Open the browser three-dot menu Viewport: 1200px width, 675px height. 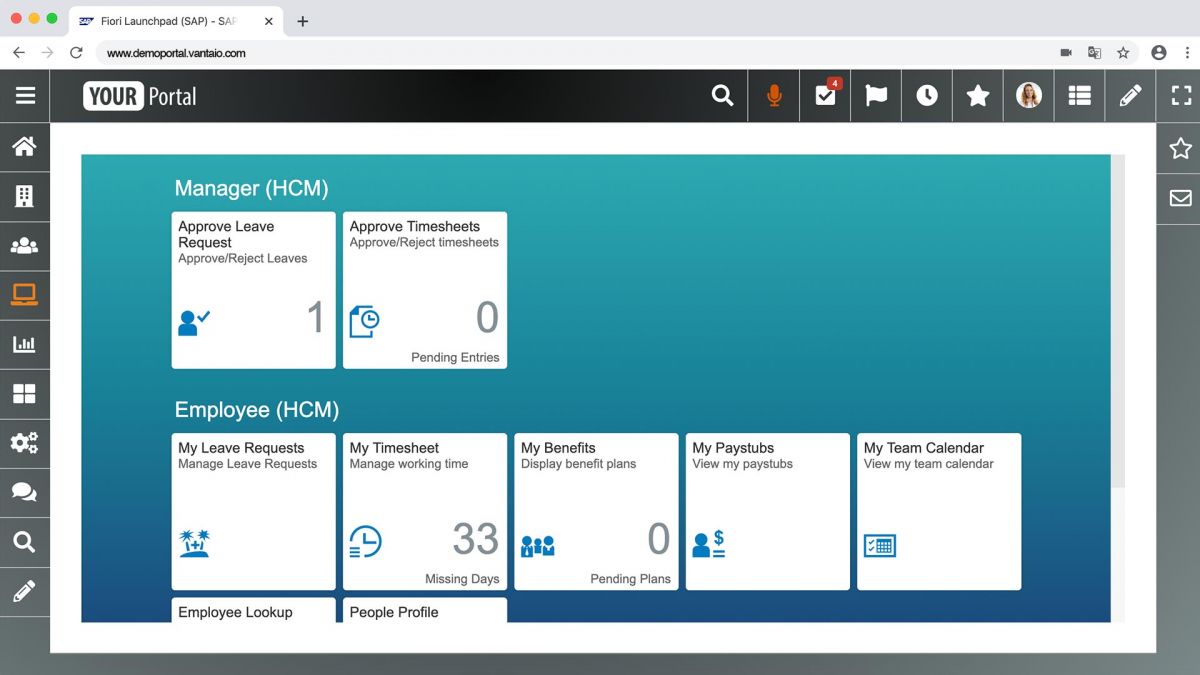pyautogui.click(x=1186, y=53)
